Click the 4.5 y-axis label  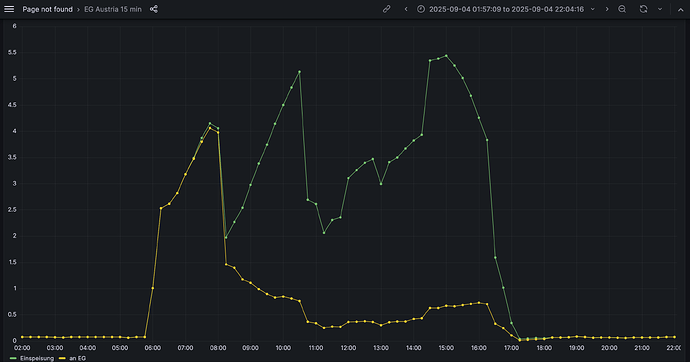[x=12, y=105]
